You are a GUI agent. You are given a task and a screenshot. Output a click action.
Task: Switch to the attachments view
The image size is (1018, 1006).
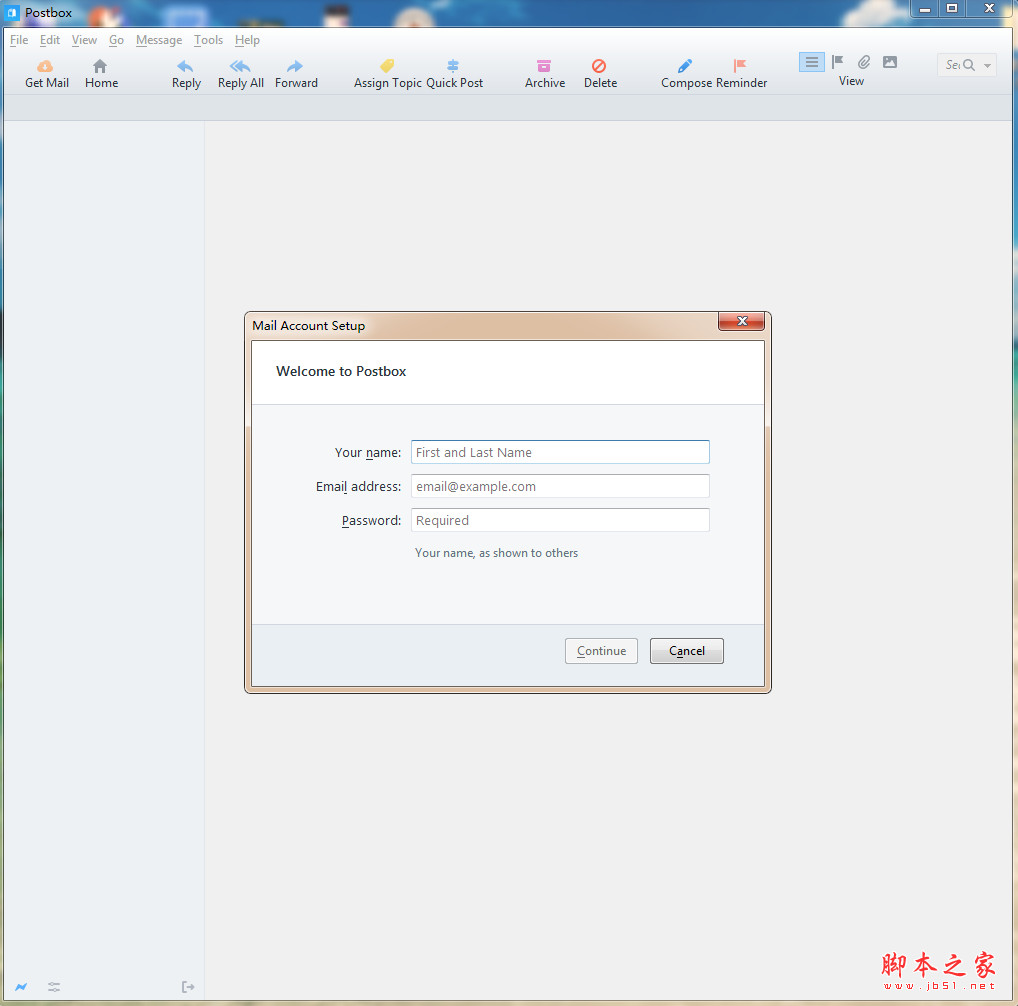coord(864,62)
